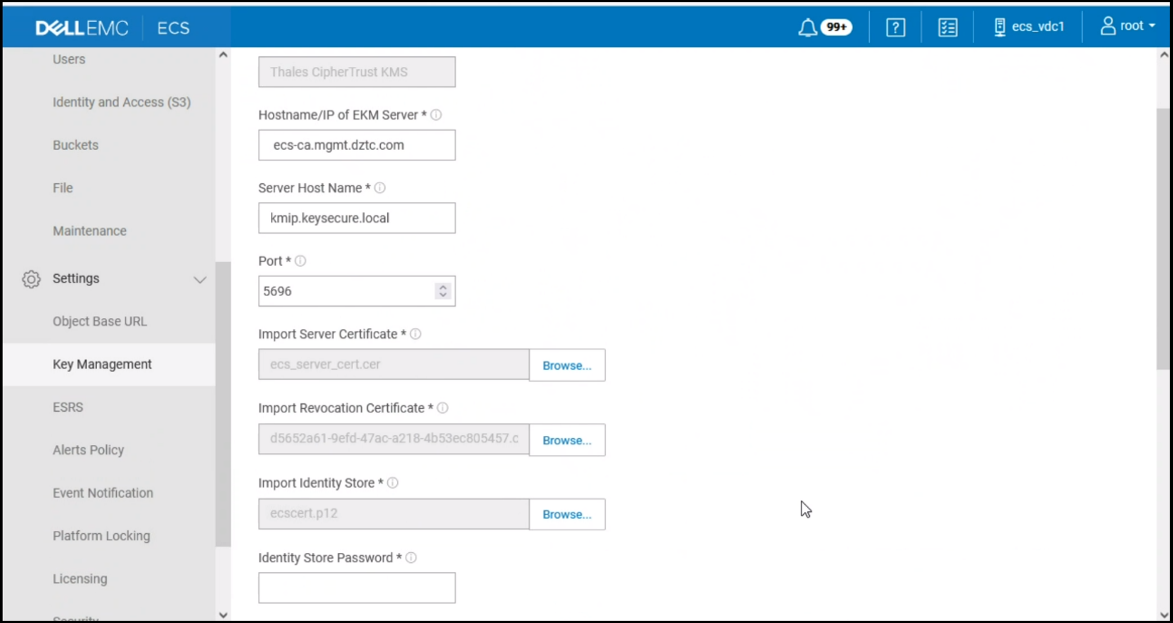Click the Port number field

coord(357,291)
